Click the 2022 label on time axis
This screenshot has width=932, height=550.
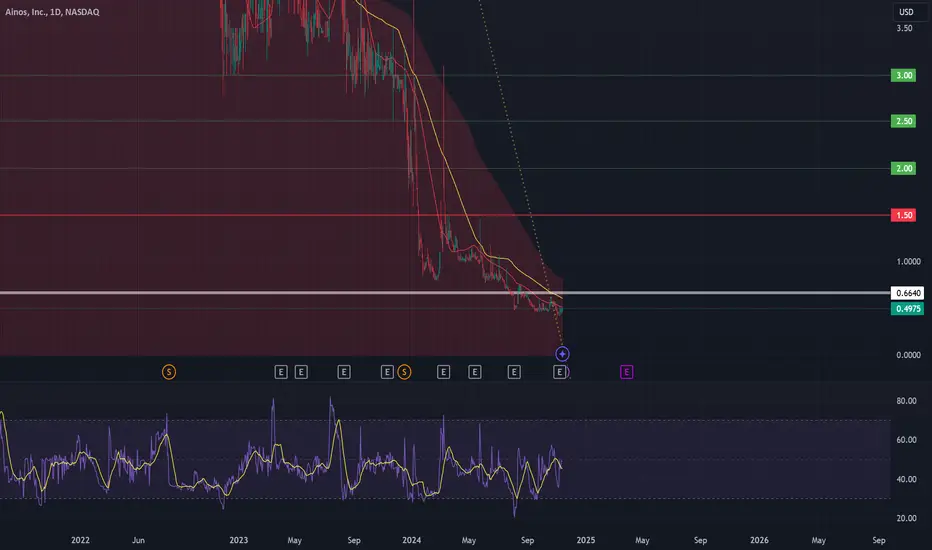[x=80, y=540]
